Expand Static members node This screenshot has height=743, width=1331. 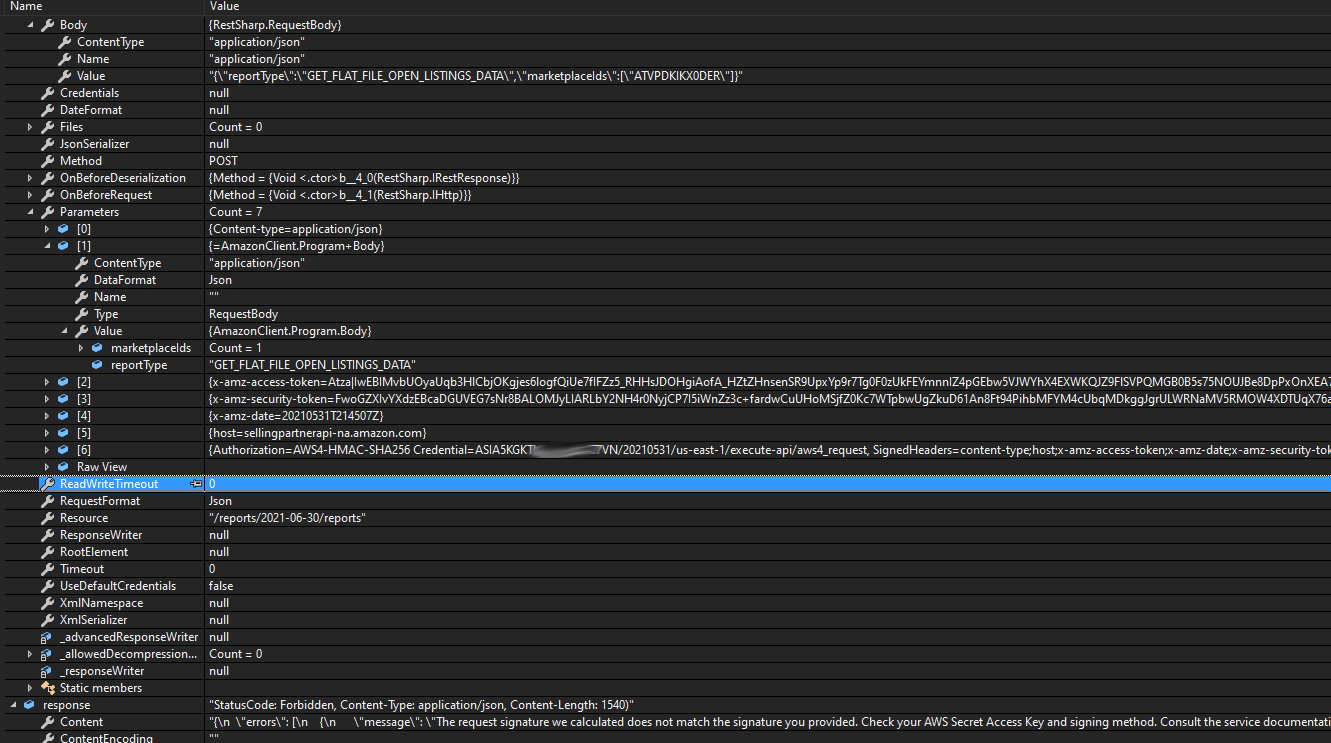(30, 688)
